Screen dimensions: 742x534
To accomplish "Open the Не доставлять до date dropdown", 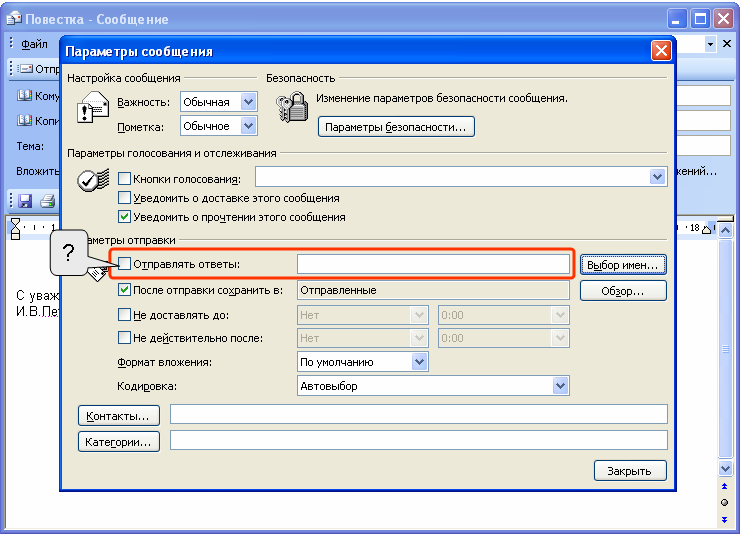I will (419, 315).
